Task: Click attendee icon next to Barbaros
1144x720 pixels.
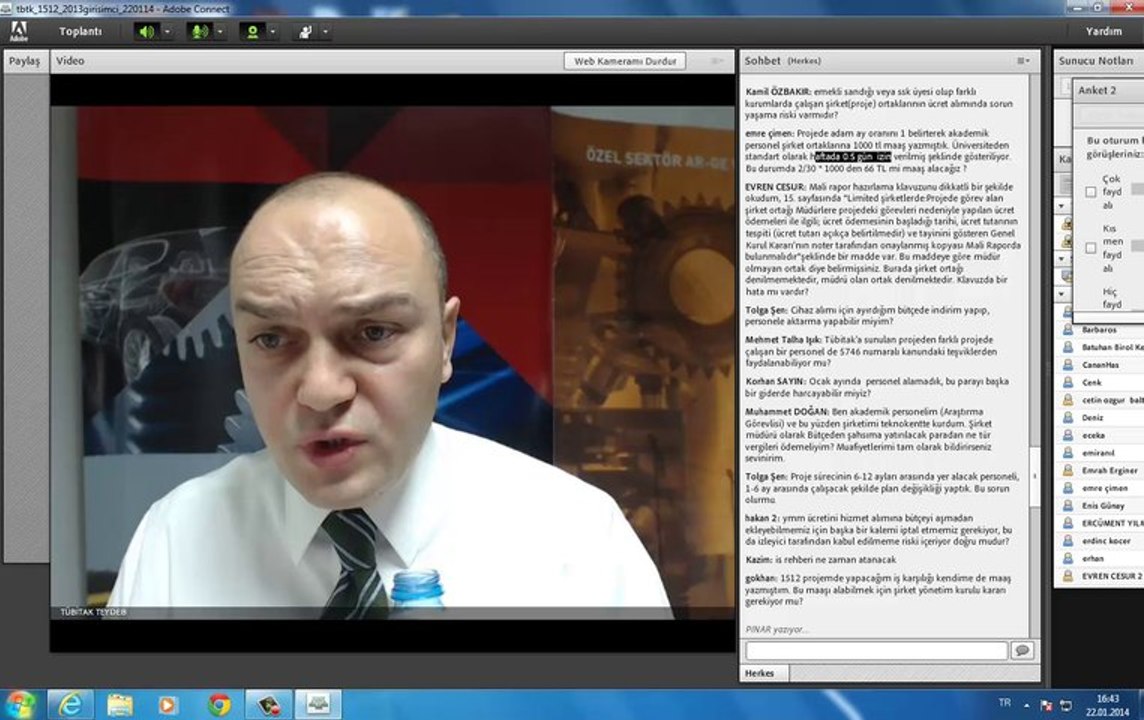Action: tap(1067, 330)
